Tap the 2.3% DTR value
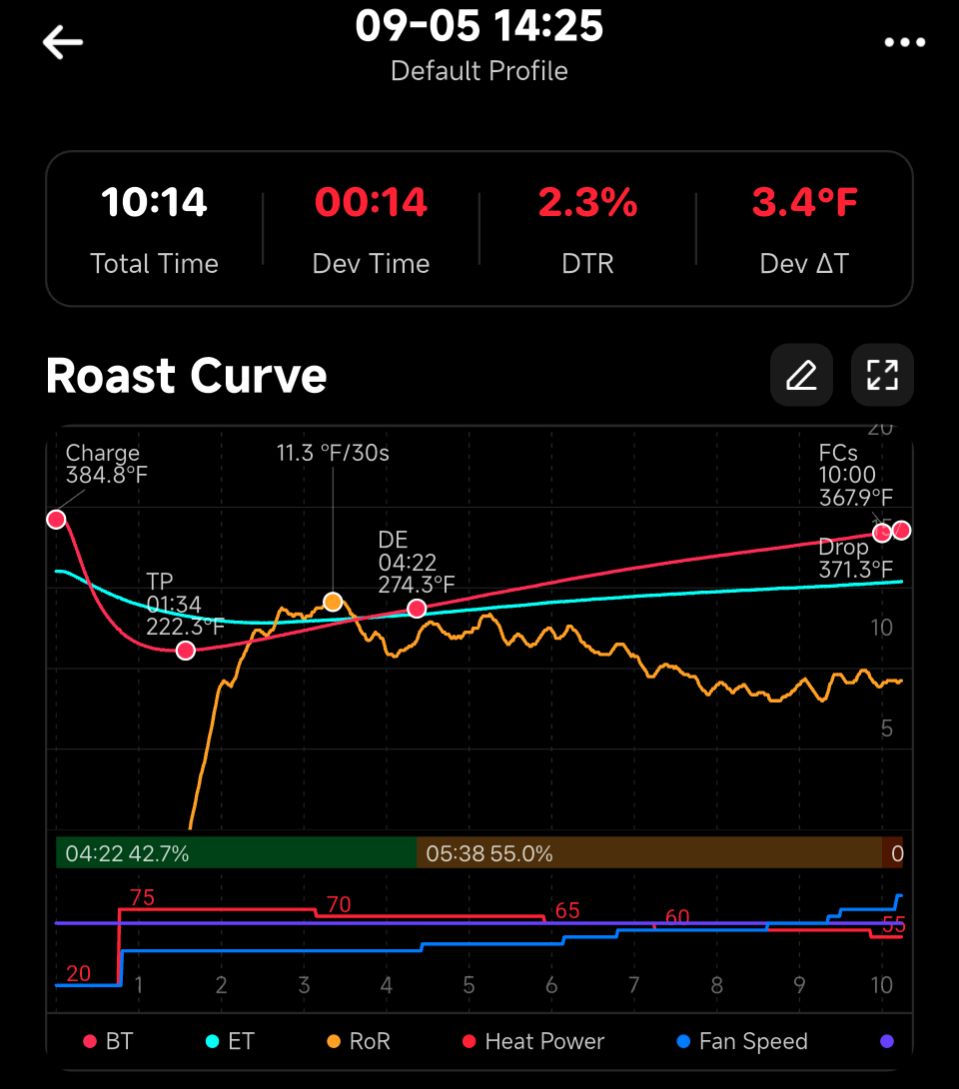 point(587,202)
